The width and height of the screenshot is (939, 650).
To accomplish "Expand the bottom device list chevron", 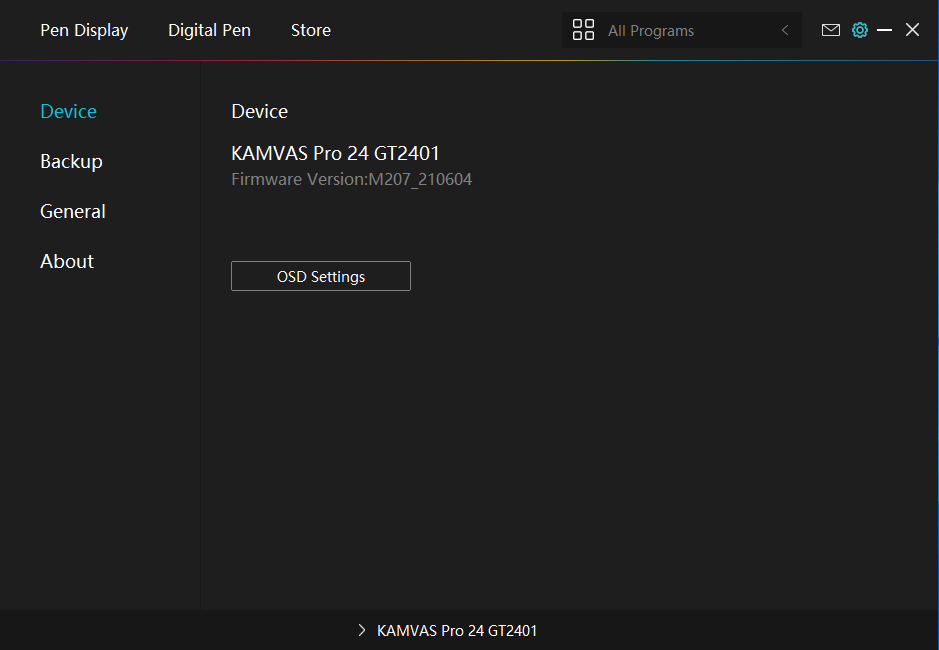I will (x=362, y=630).
